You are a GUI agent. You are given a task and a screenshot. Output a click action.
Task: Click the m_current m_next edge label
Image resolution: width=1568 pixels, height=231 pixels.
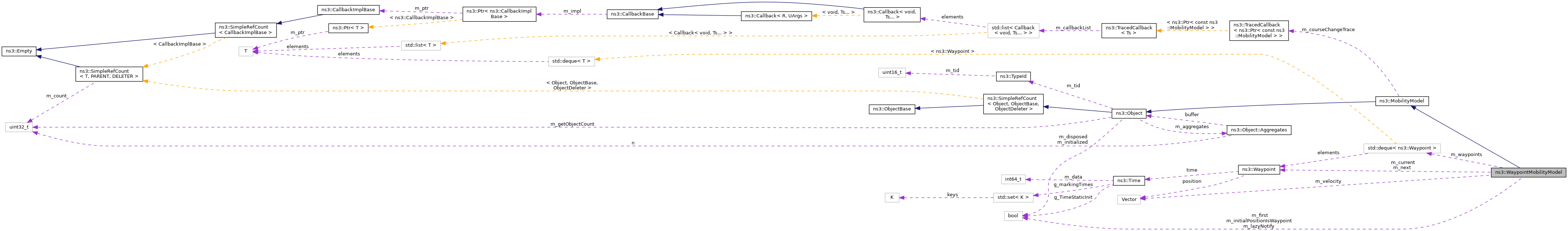pos(1403,165)
